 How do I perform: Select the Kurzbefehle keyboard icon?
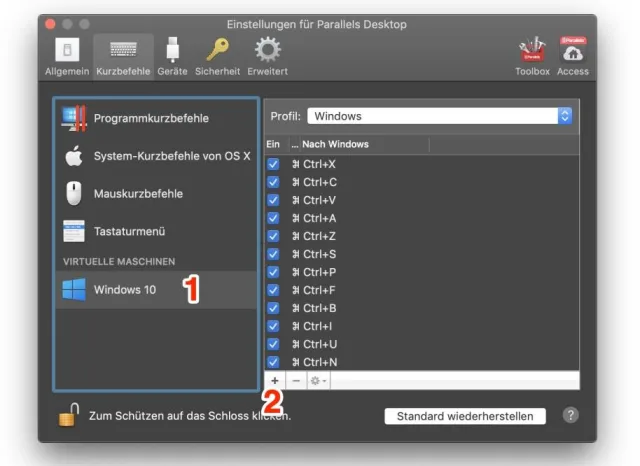pyautogui.click(x=123, y=50)
